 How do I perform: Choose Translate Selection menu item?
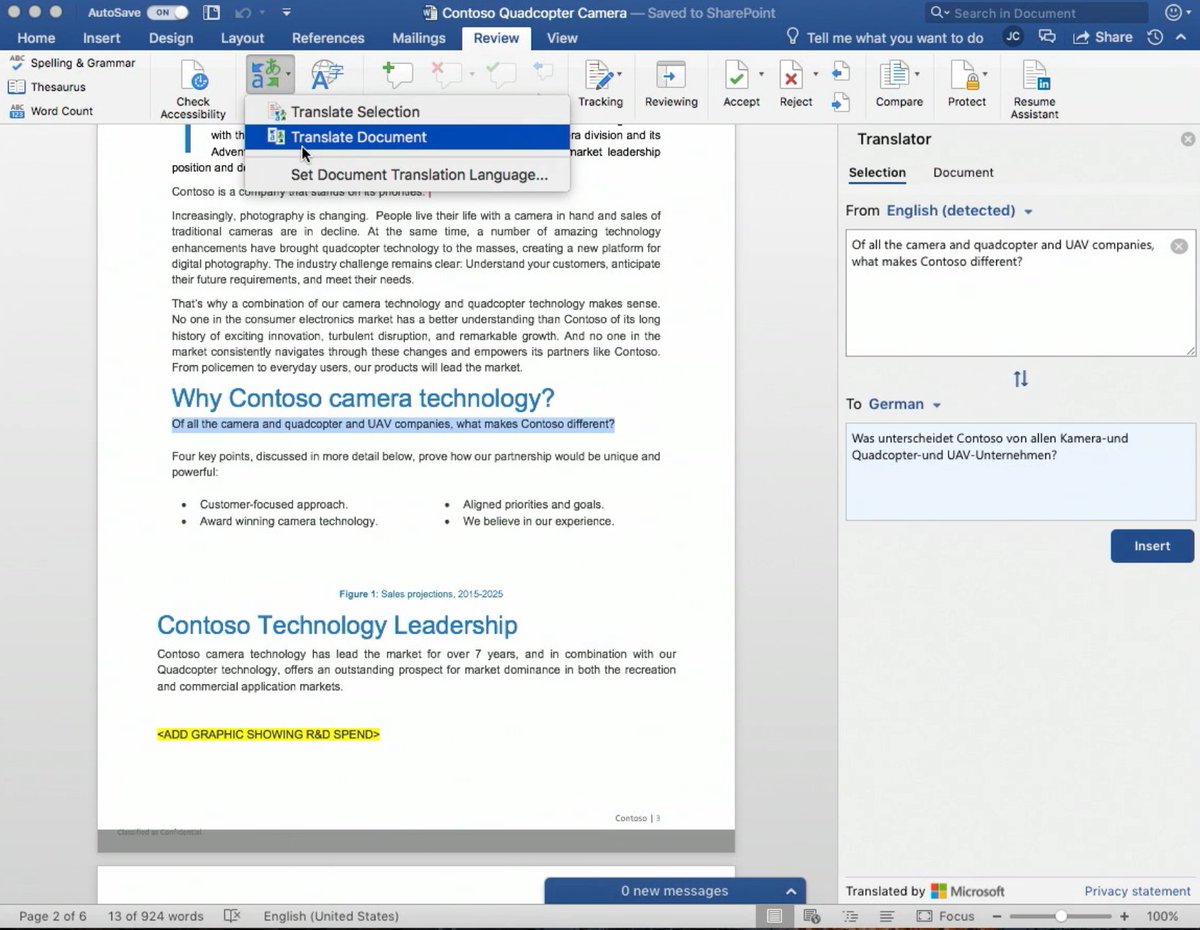coord(407,112)
